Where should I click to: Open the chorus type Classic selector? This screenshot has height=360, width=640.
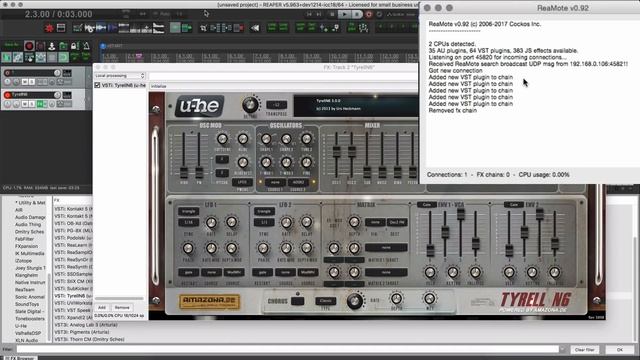(325, 301)
